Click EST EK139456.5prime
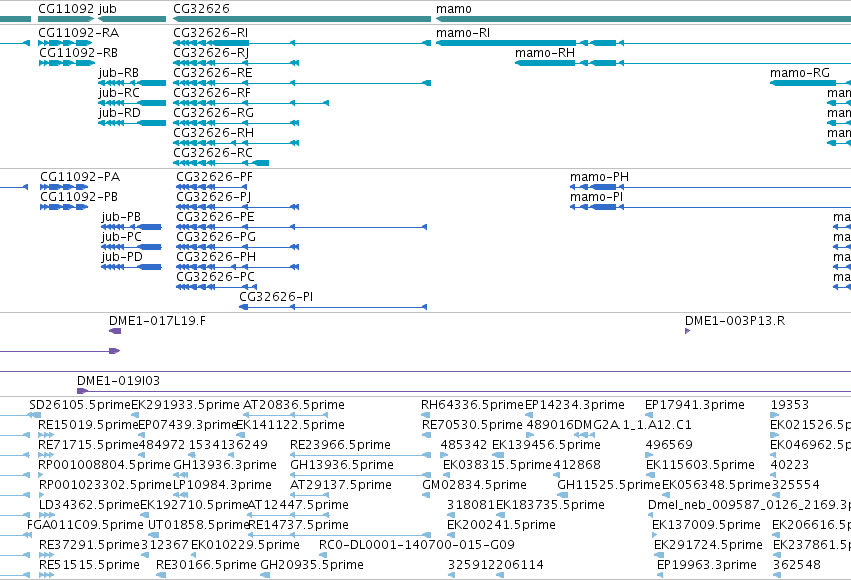 [546, 445]
